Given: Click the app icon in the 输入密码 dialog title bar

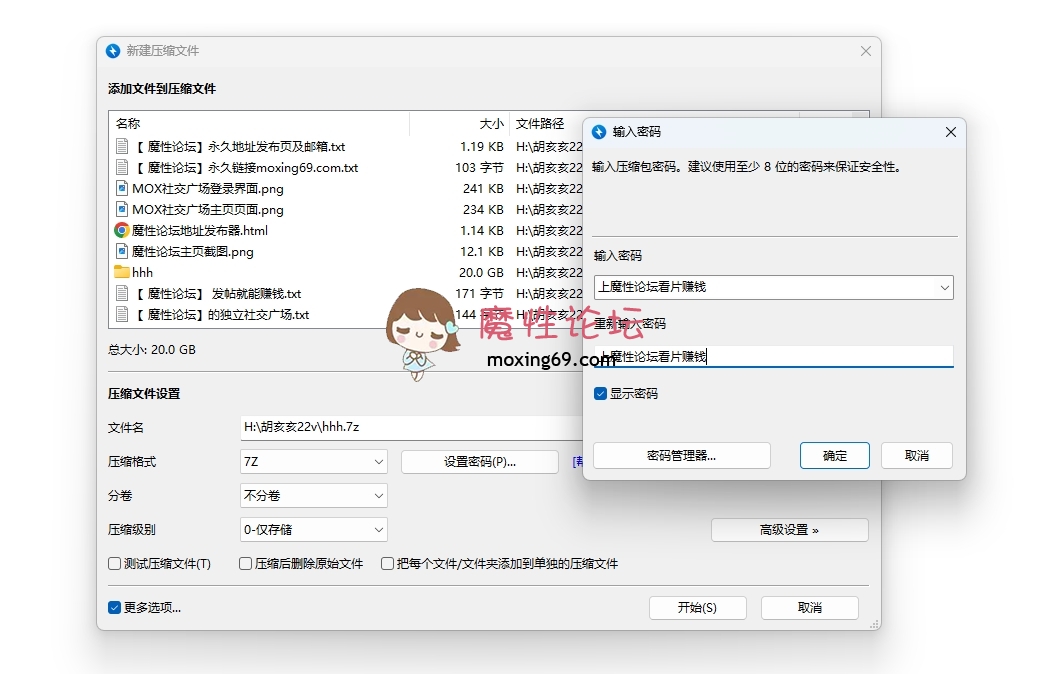Looking at the screenshot, I should pos(599,131).
